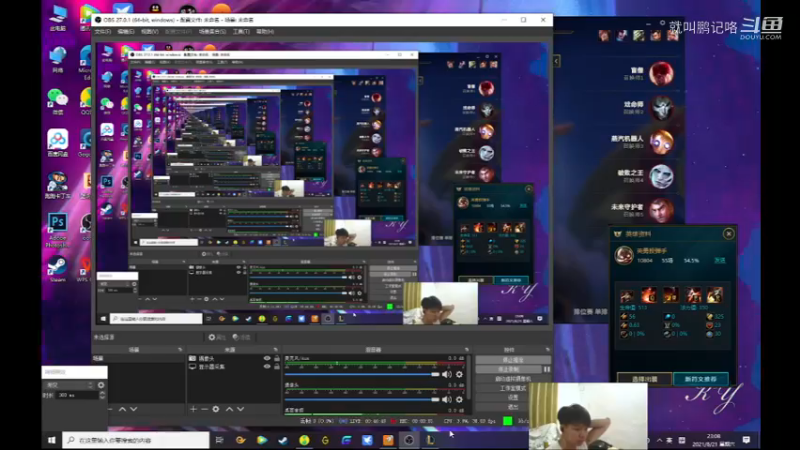Adjust the camera audio volume slider
This screenshot has width=800, height=450.
click(362, 399)
